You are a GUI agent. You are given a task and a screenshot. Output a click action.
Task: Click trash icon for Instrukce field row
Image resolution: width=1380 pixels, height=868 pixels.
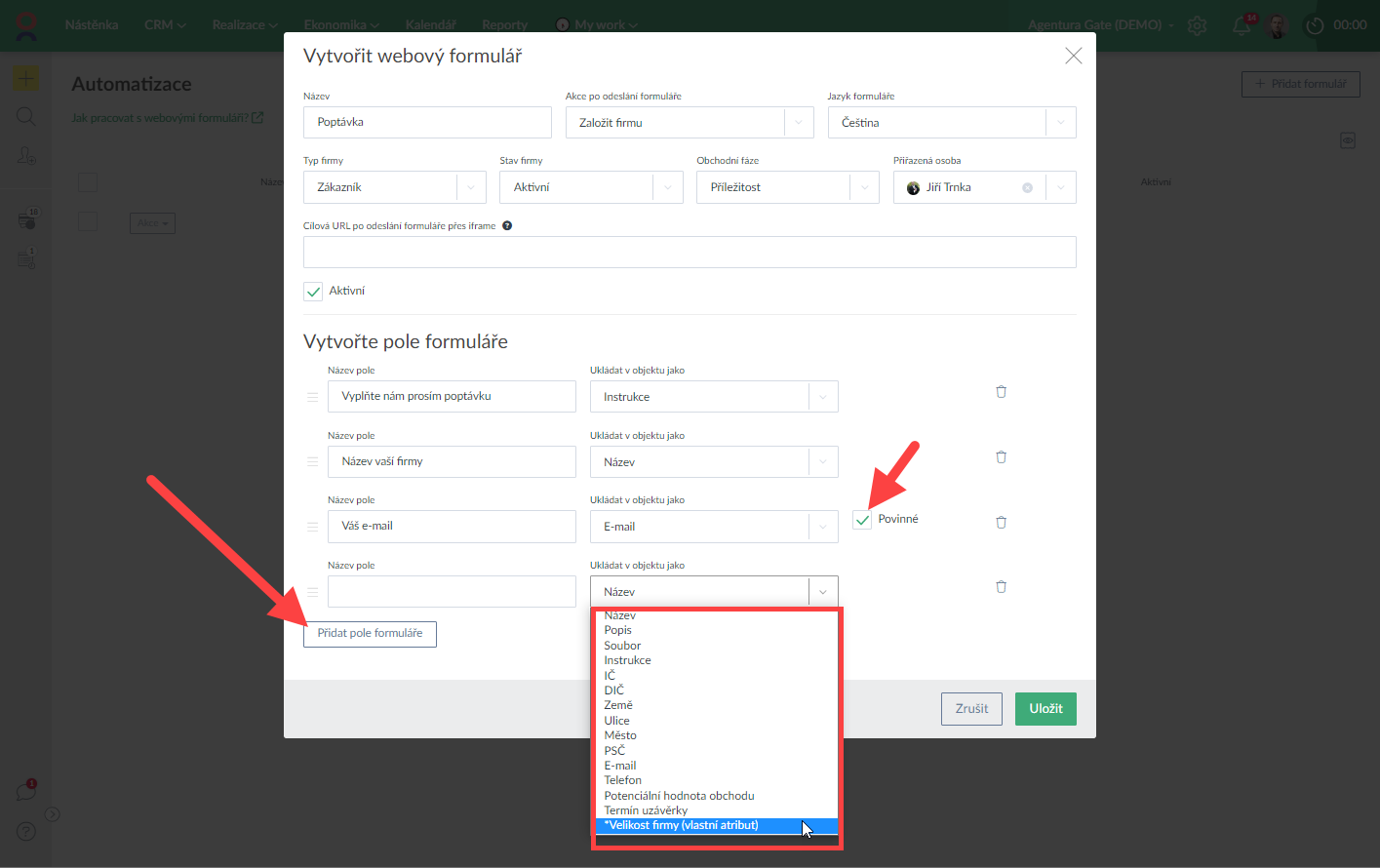(1001, 392)
